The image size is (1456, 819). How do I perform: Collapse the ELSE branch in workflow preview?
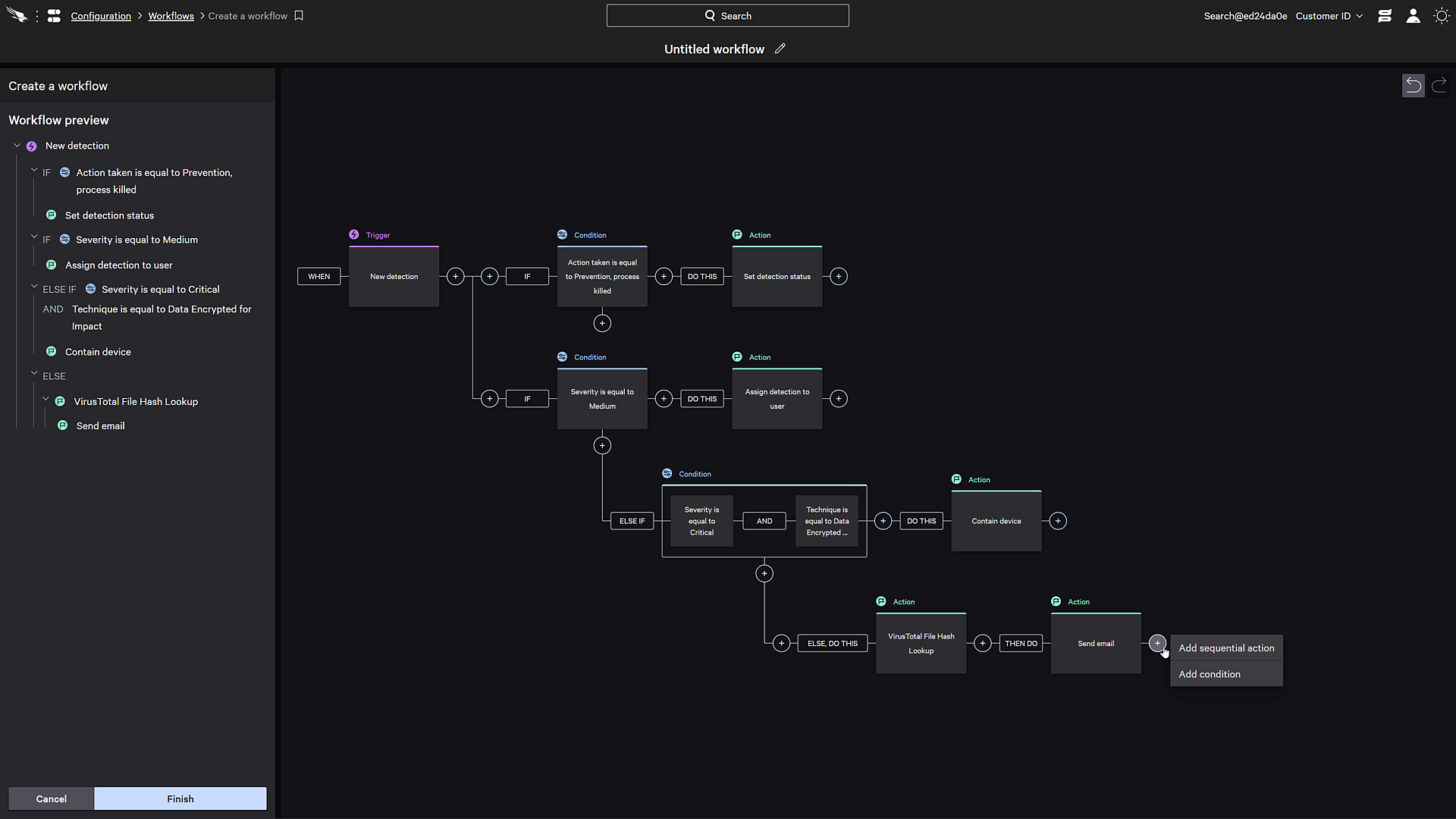34,373
